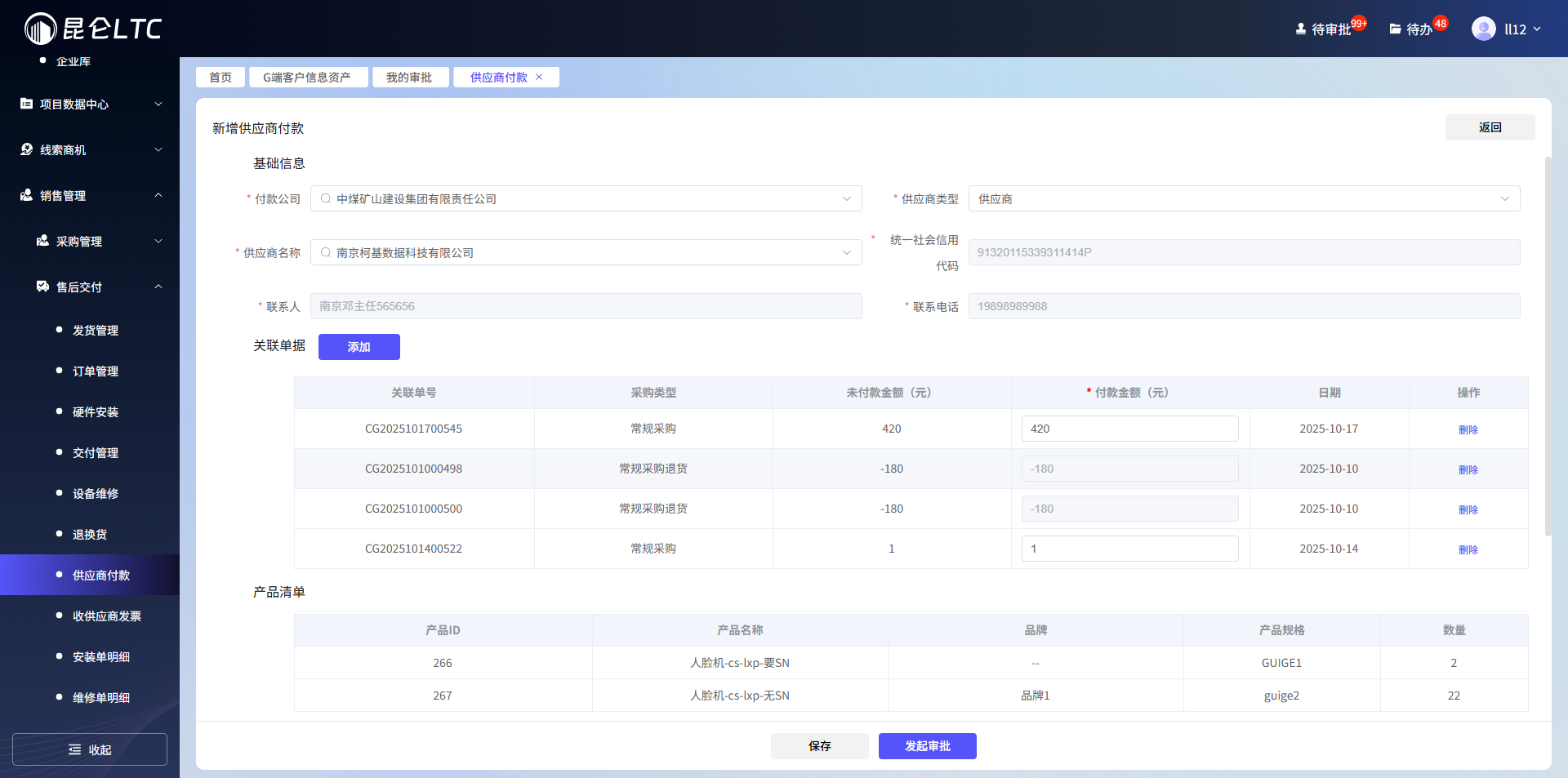This screenshot has height=778, width=1568.
Task: Click the 添加 button under 关联单据
Action: point(359,346)
